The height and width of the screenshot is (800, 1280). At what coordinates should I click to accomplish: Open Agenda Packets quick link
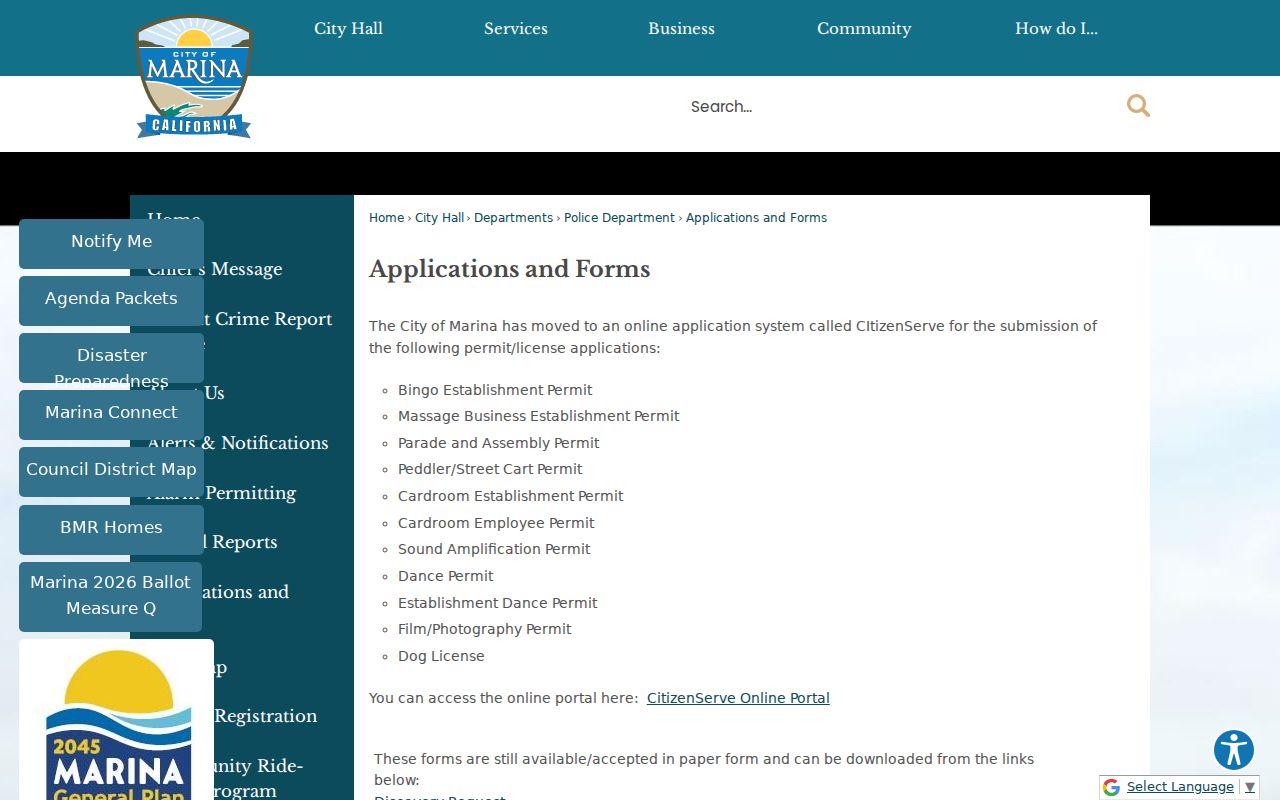pyautogui.click(x=111, y=299)
